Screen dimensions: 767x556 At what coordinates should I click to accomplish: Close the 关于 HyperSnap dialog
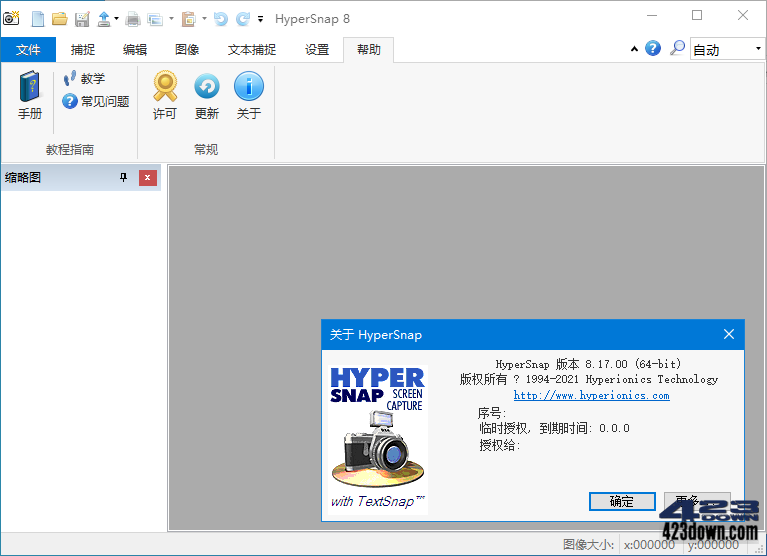tap(729, 334)
